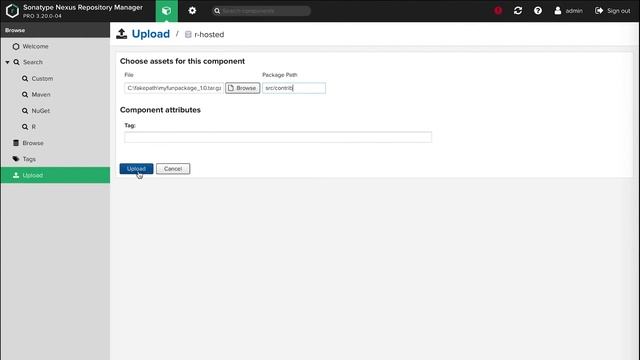Open the Browse cube icon in the header
This screenshot has width=640, height=360.
(x=167, y=11)
